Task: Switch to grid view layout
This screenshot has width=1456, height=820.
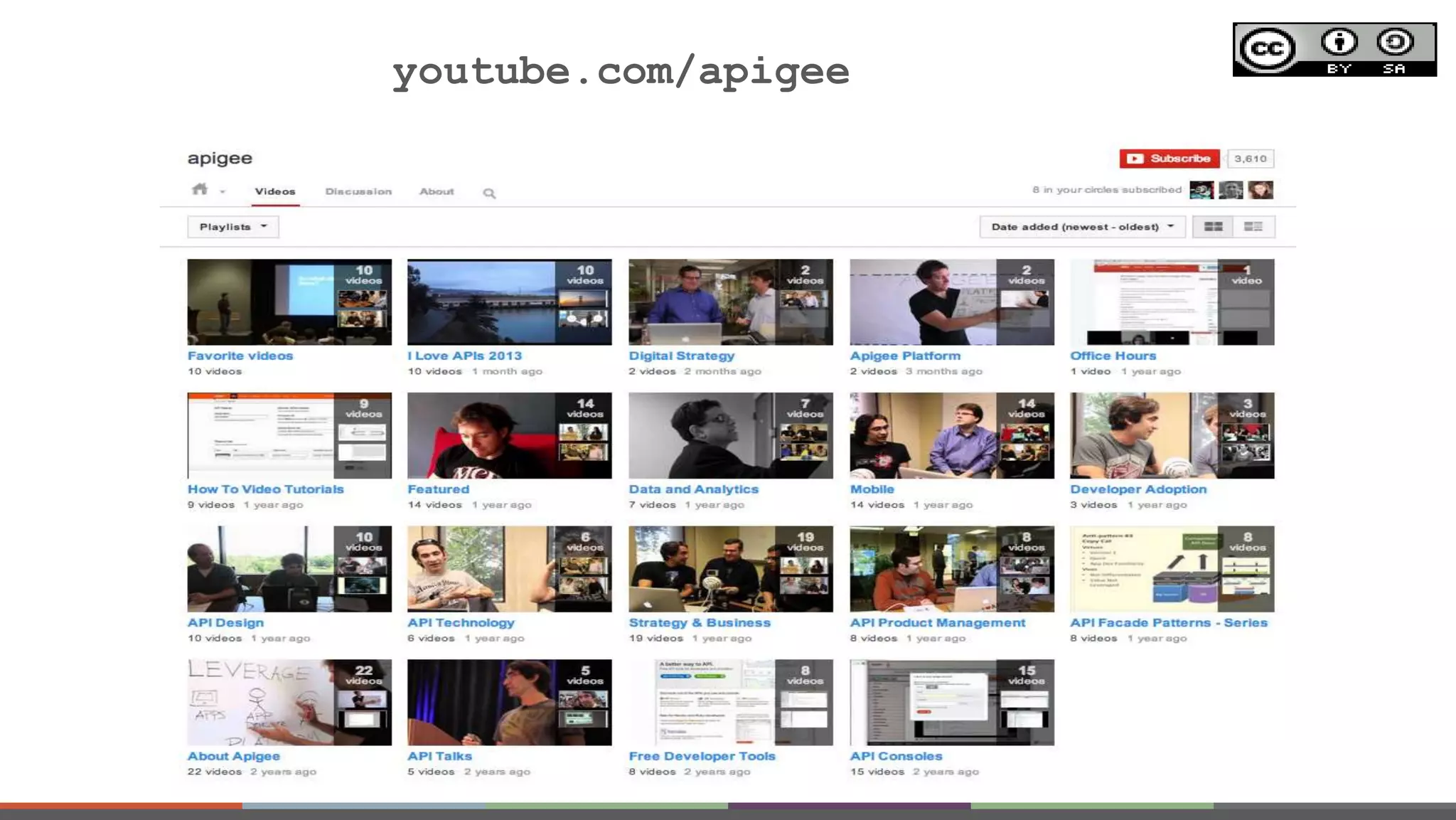Action: pos(1214,227)
